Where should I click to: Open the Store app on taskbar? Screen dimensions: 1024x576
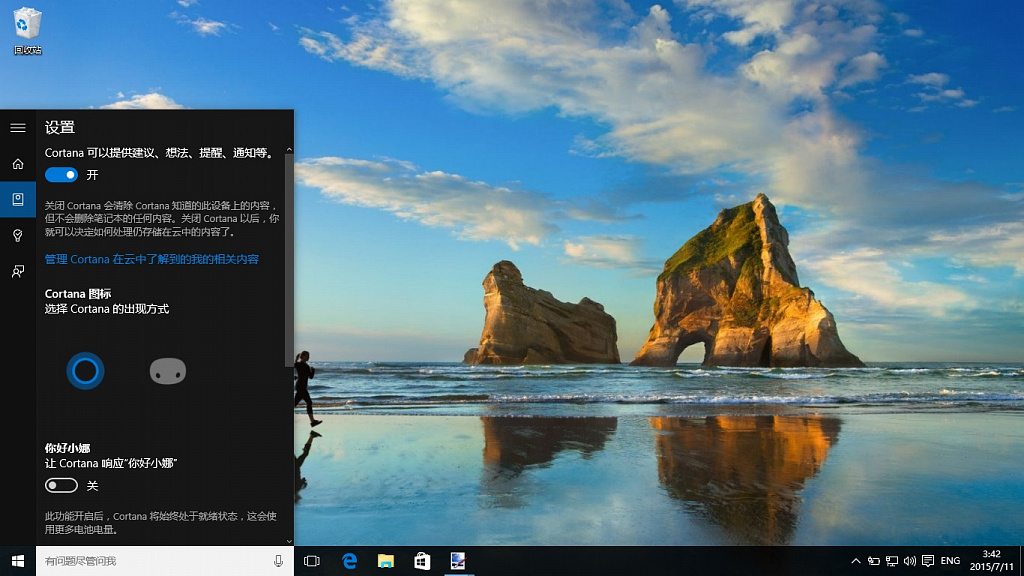[x=422, y=561]
